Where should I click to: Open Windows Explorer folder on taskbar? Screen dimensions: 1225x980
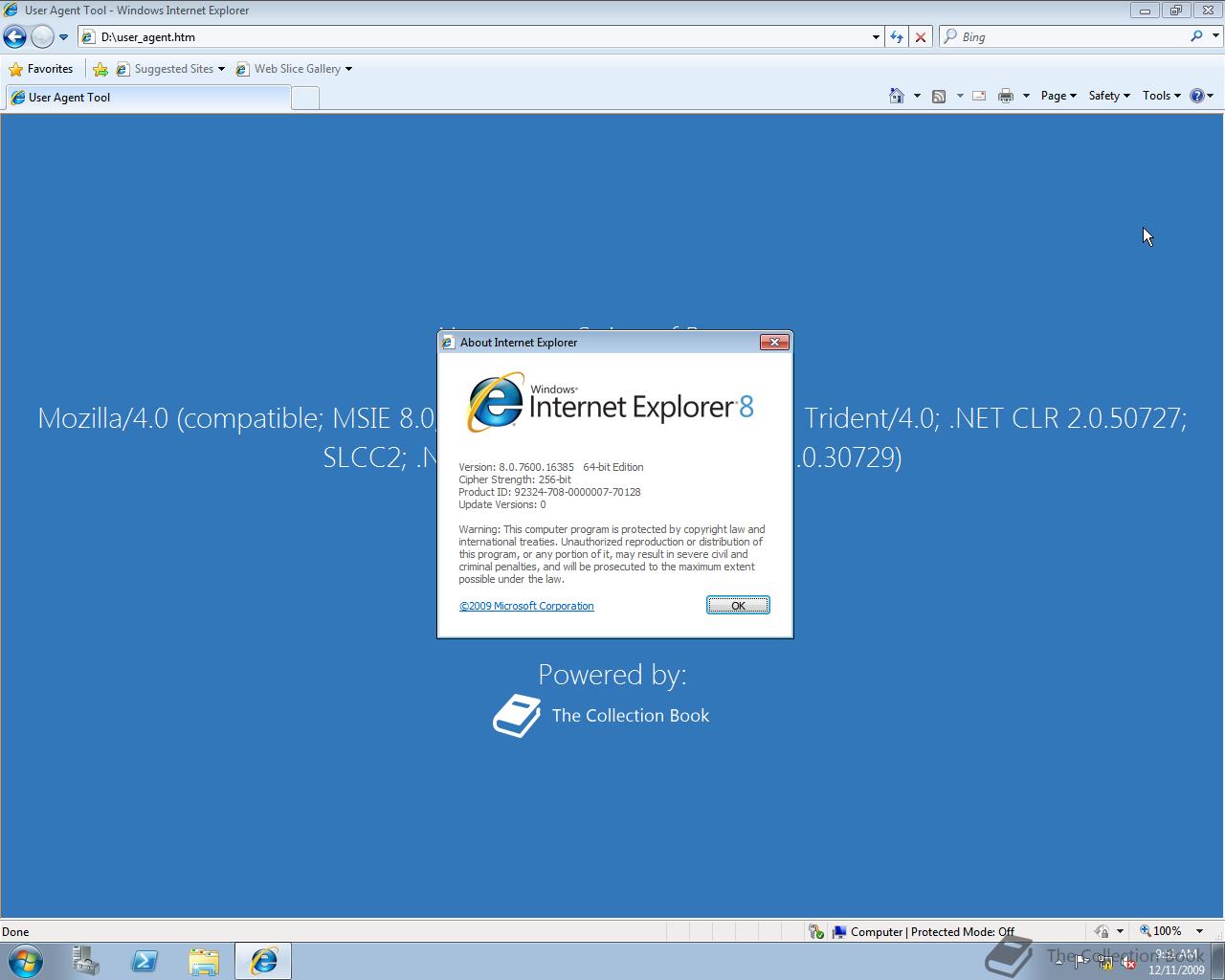point(204,961)
